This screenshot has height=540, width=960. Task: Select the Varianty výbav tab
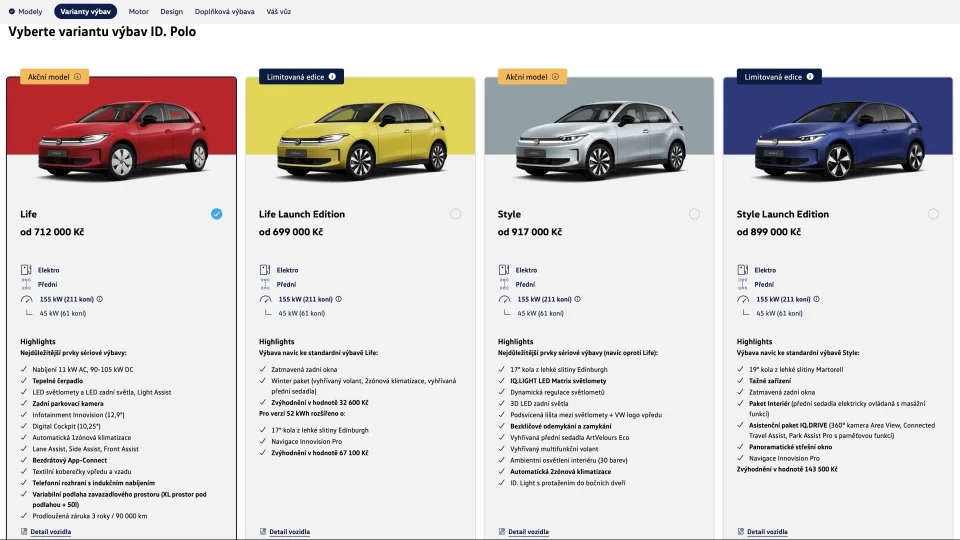coord(85,12)
